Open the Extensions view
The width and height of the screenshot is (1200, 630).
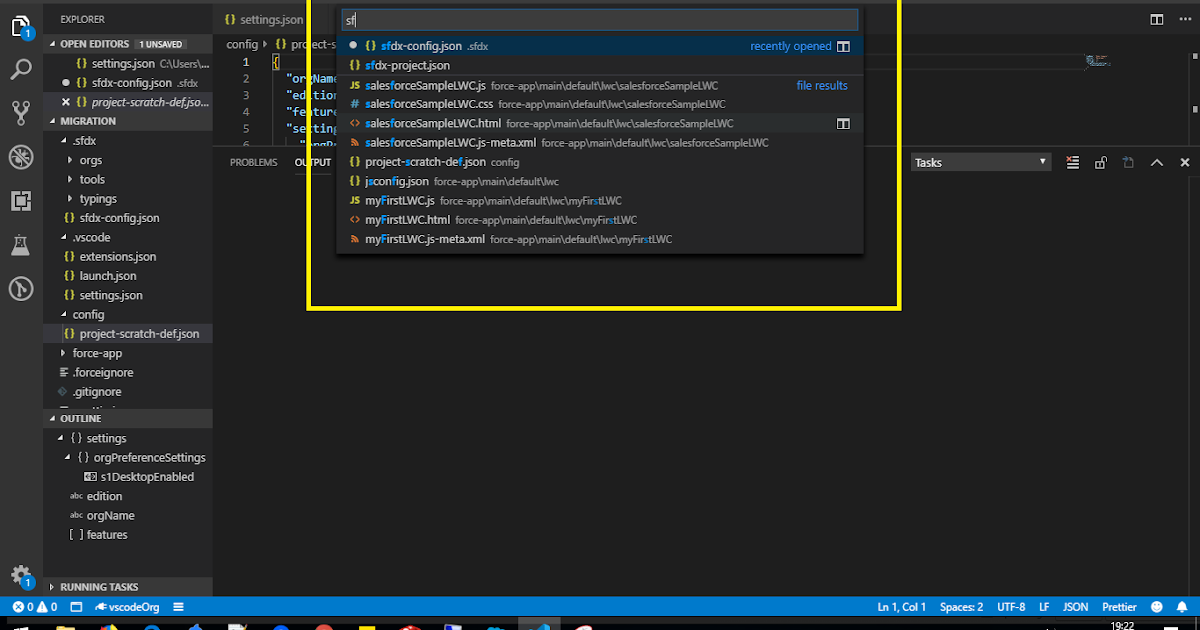[x=21, y=201]
